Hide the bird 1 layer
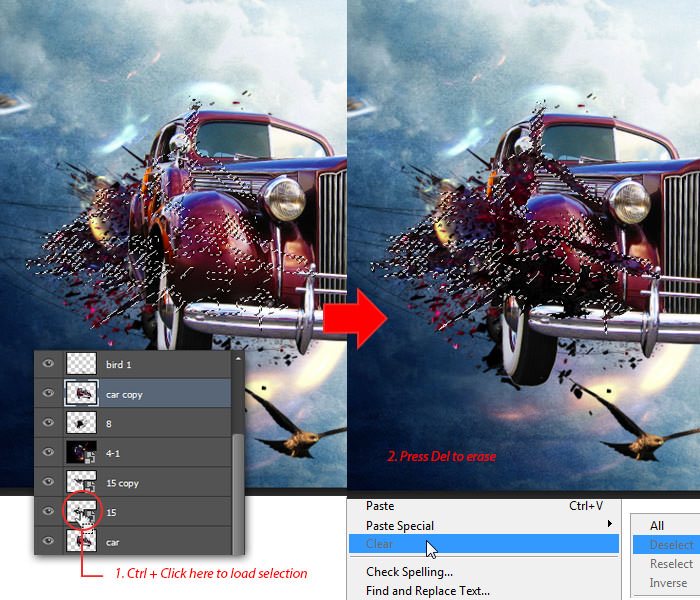This screenshot has width=700, height=600. tap(48, 363)
